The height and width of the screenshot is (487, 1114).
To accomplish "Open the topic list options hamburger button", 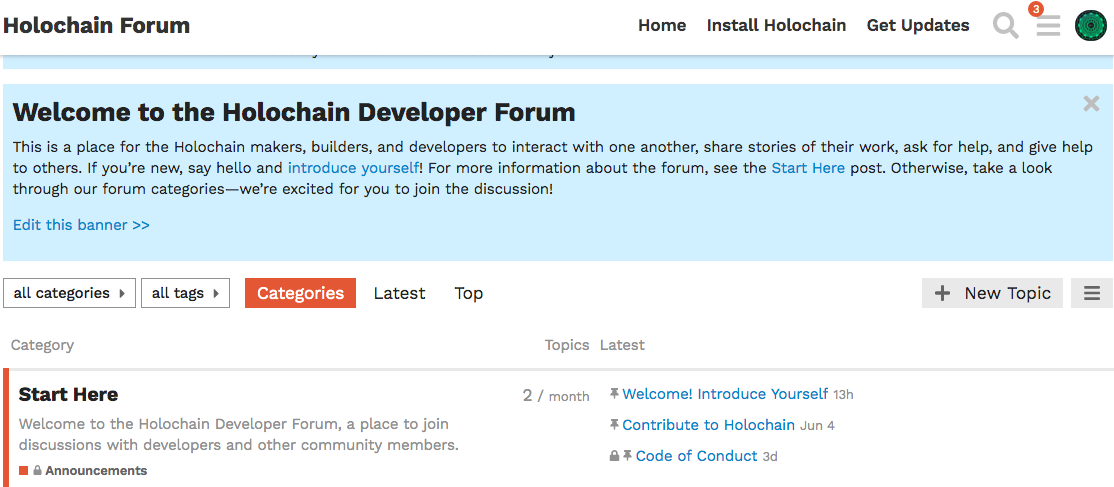I will pyautogui.click(x=1092, y=293).
